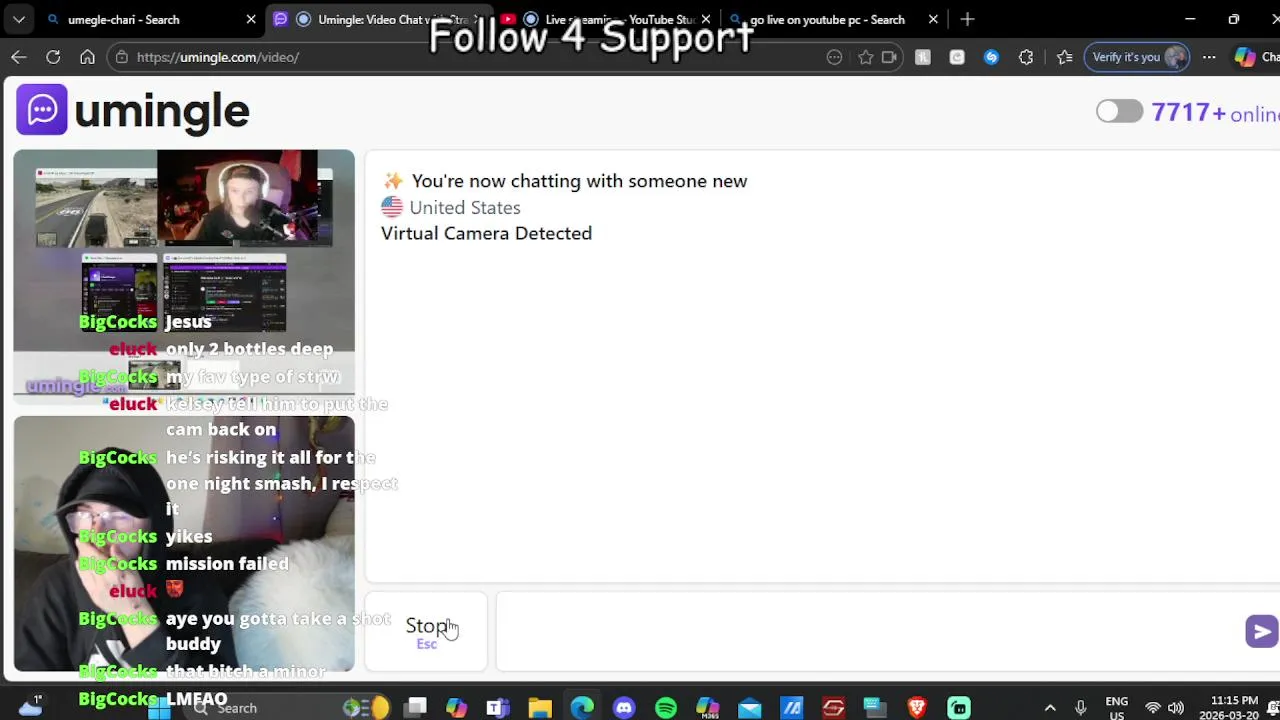1280x720 pixels.
Task: Click the stranger's video feed
Action: pos(184,277)
